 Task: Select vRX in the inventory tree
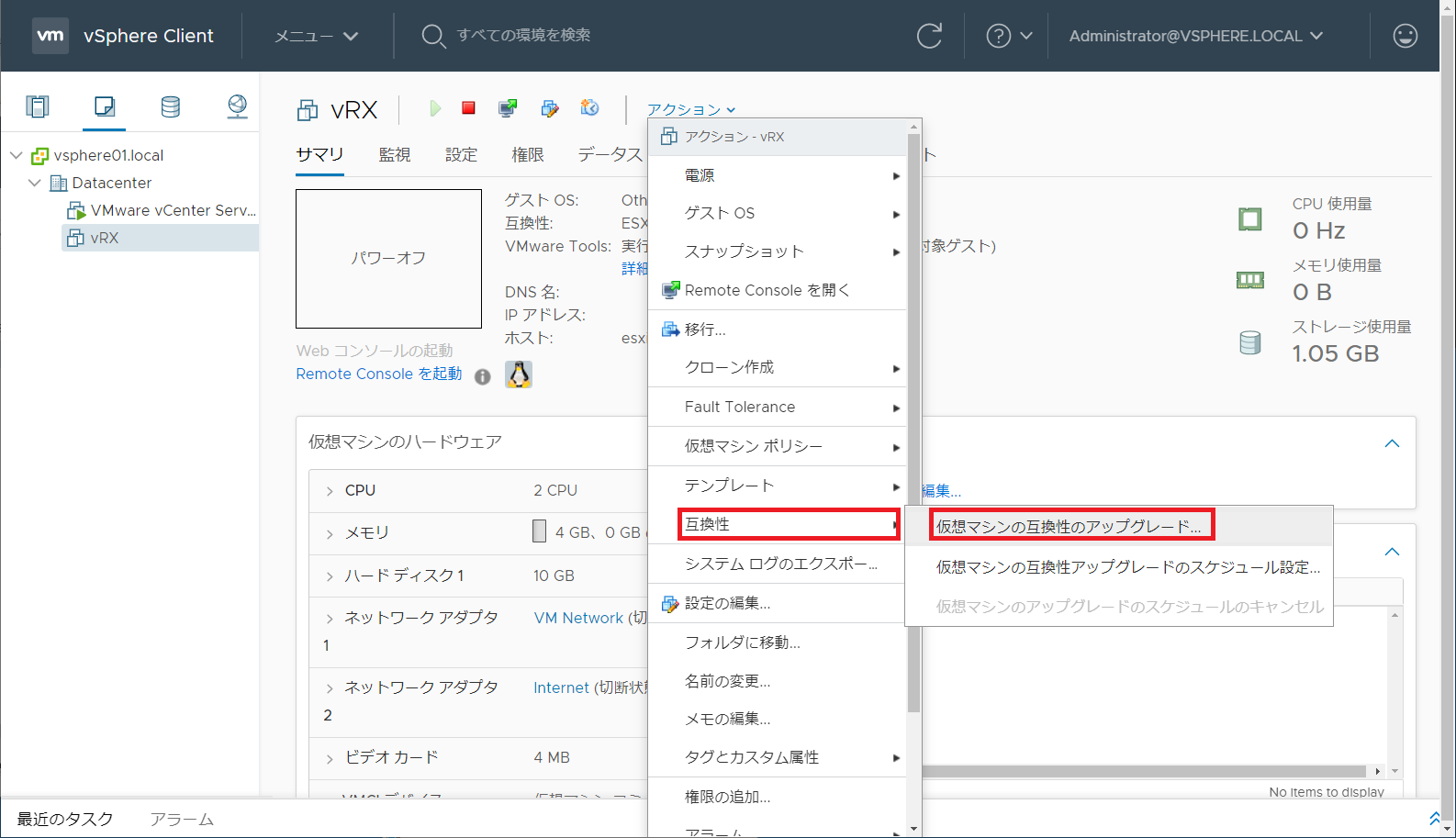(x=160, y=238)
